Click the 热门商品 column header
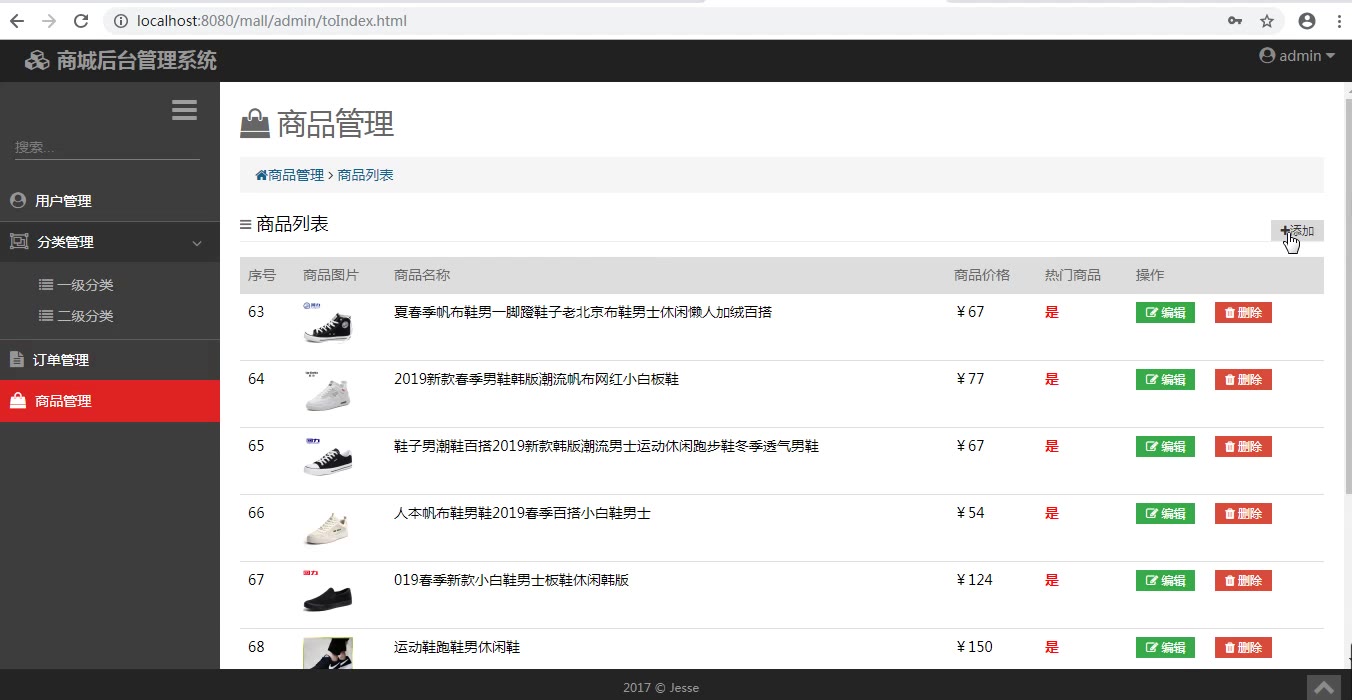Viewport: 1352px width, 700px height. tap(1073, 275)
